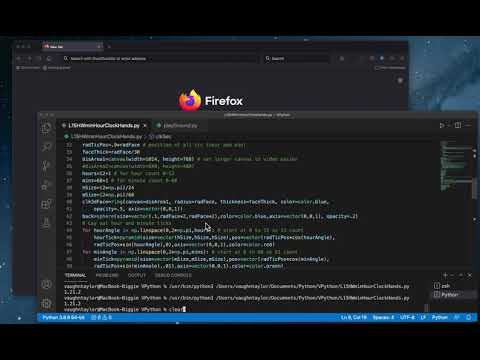The width and height of the screenshot is (480, 360).
Task: Click the terminal prompt line with clear
Action: (x=125, y=309)
